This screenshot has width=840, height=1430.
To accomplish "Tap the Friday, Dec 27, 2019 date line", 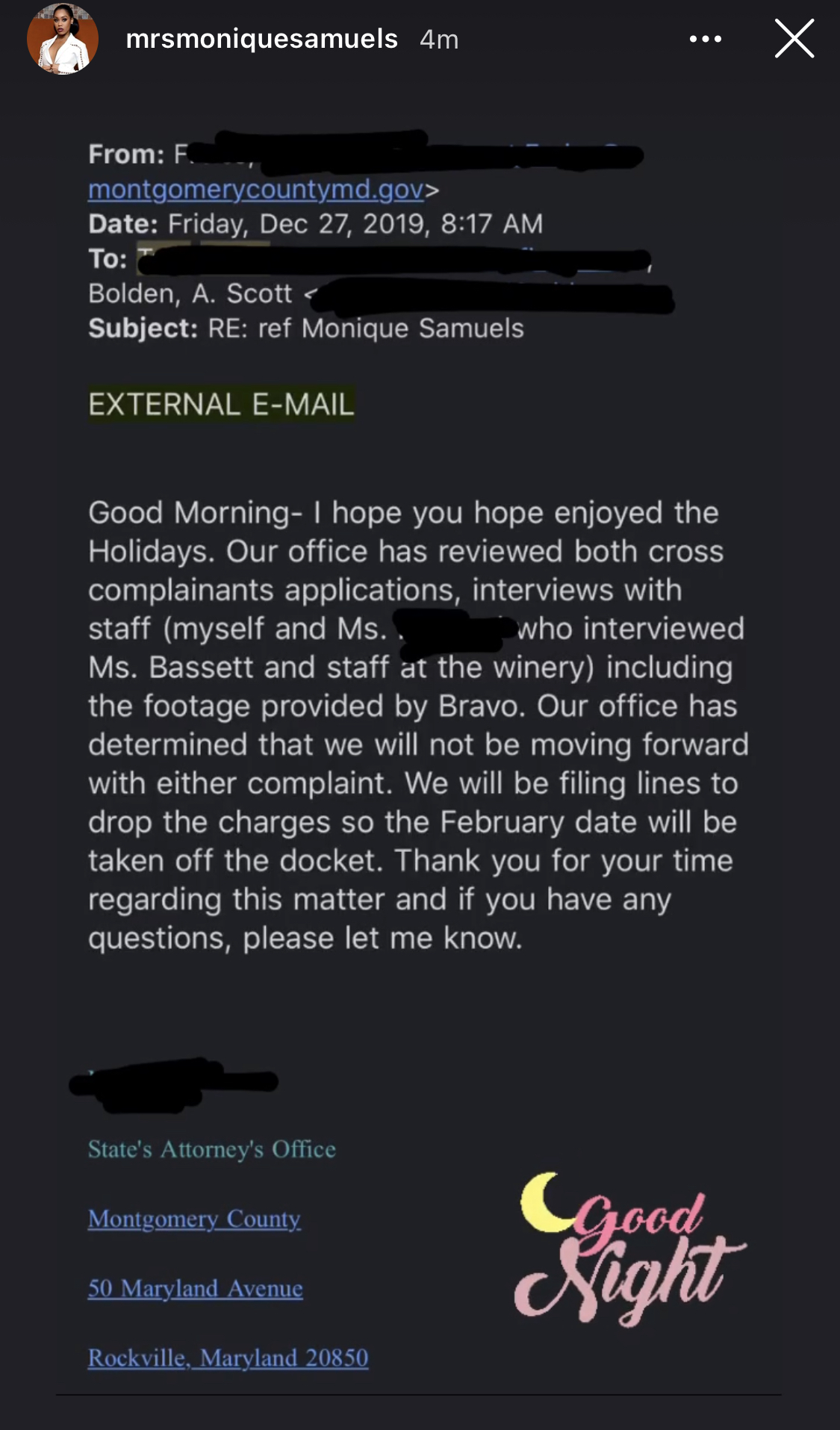I will coord(316,224).
